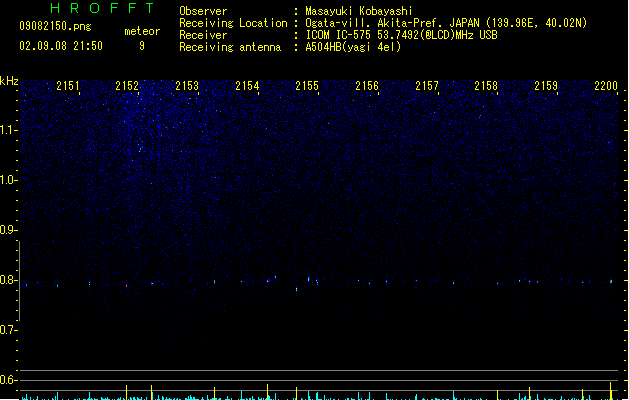Screen dimensions: 629x400
Task: Click the kHz axis unit label
Action: (9, 81)
